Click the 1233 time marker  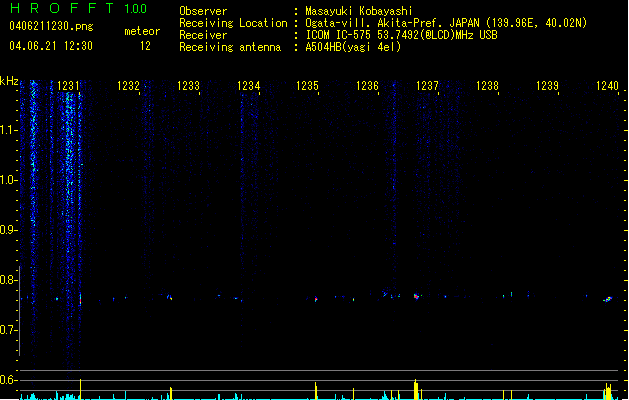point(188,86)
